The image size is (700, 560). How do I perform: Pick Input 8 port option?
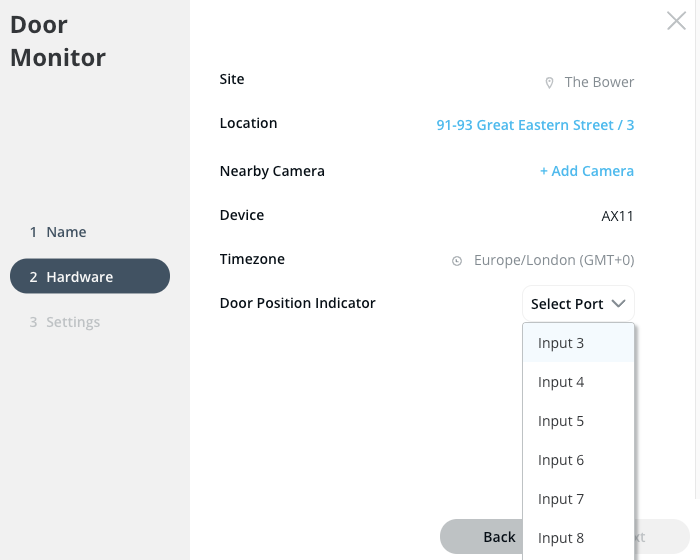[561, 538]
